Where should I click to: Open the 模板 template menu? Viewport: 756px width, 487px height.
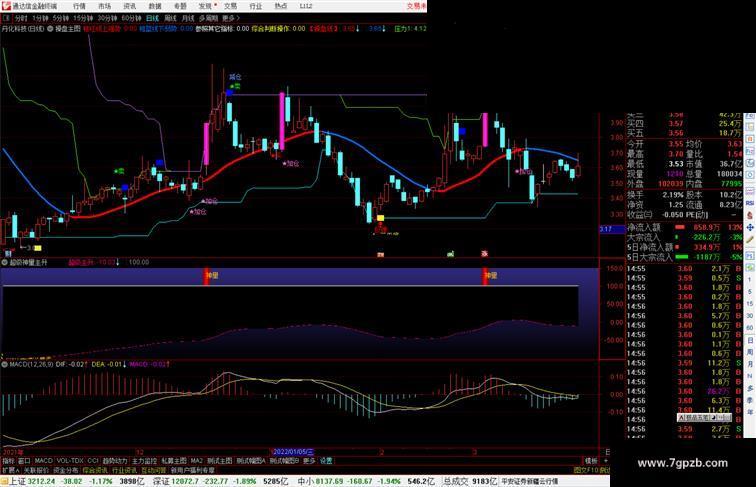[591, 461]
